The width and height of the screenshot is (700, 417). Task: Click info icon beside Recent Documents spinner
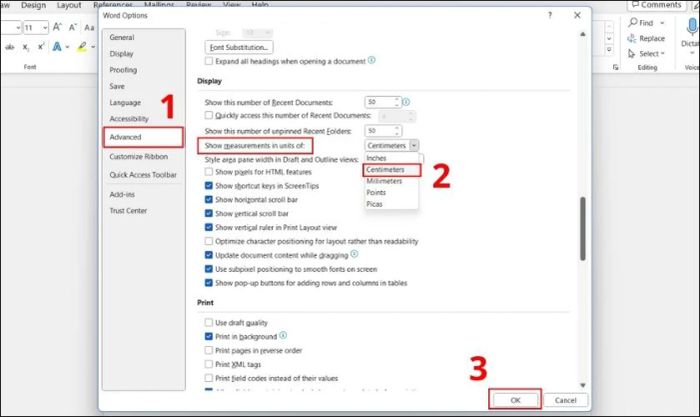coord(406,102)
